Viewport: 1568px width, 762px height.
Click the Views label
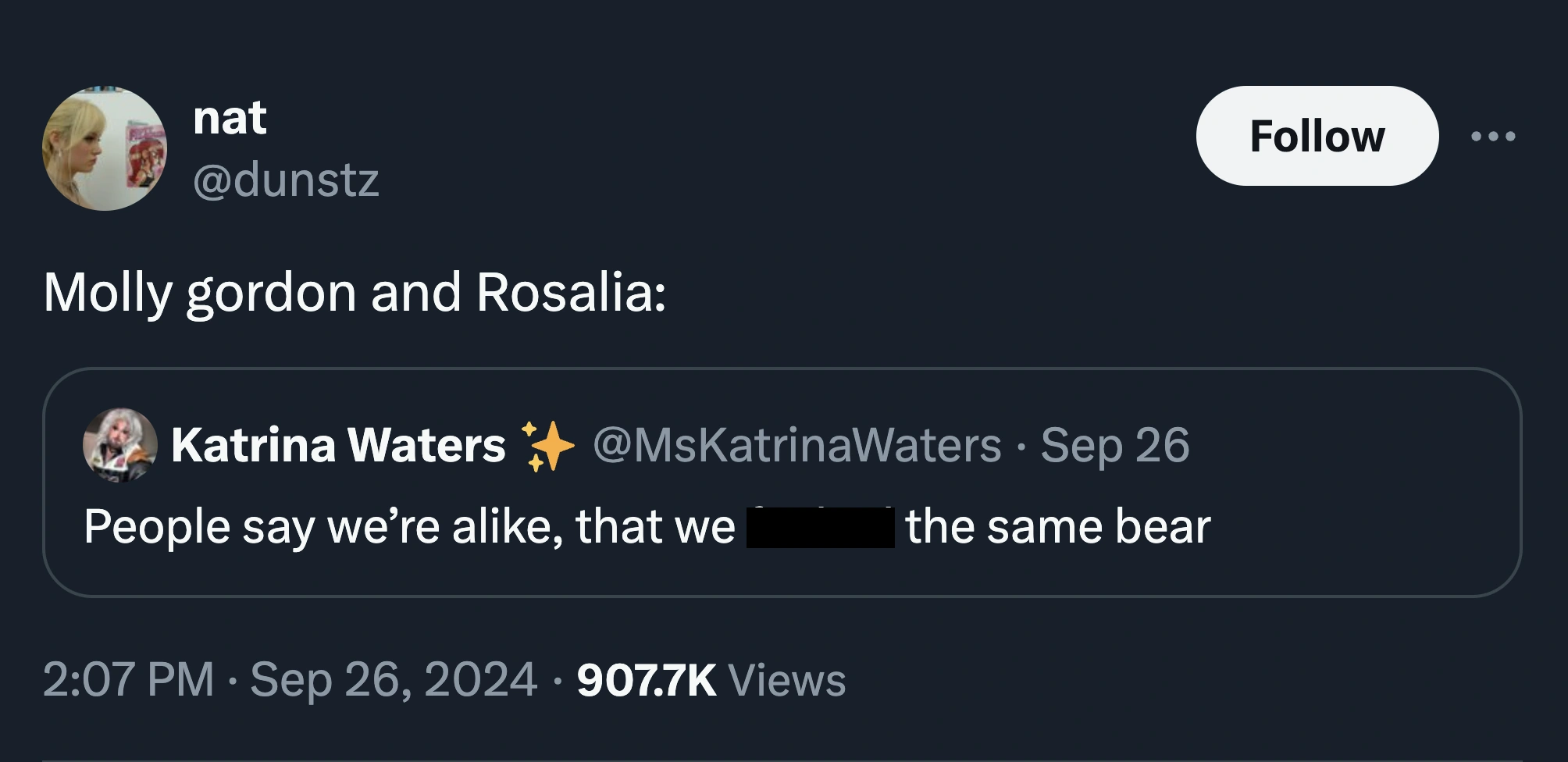[x=786, y=680]
